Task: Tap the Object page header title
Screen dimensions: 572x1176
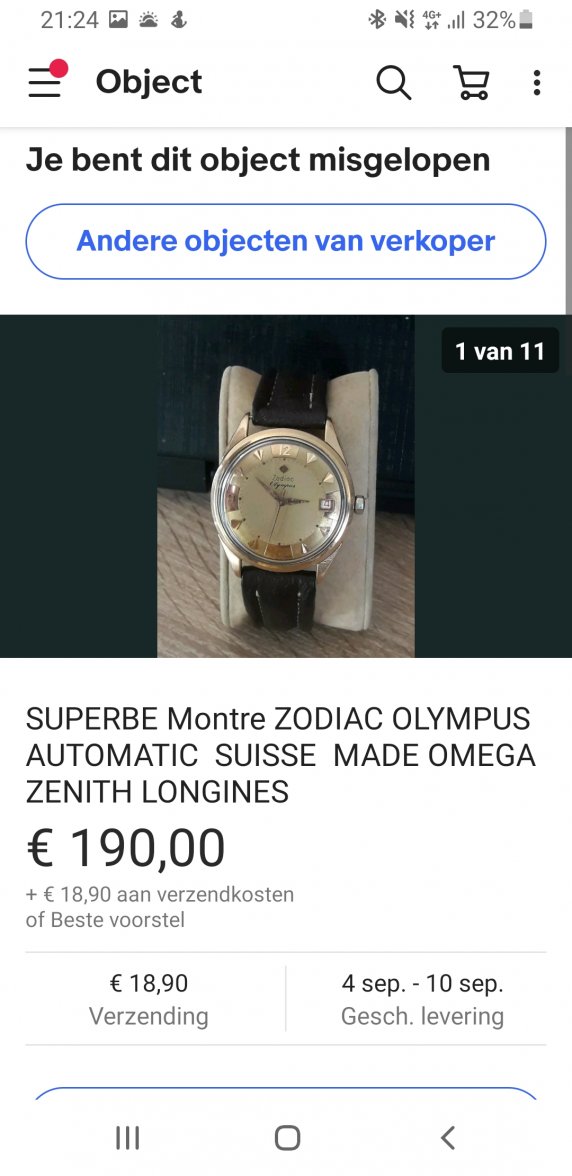Action: tap(149, 82)
